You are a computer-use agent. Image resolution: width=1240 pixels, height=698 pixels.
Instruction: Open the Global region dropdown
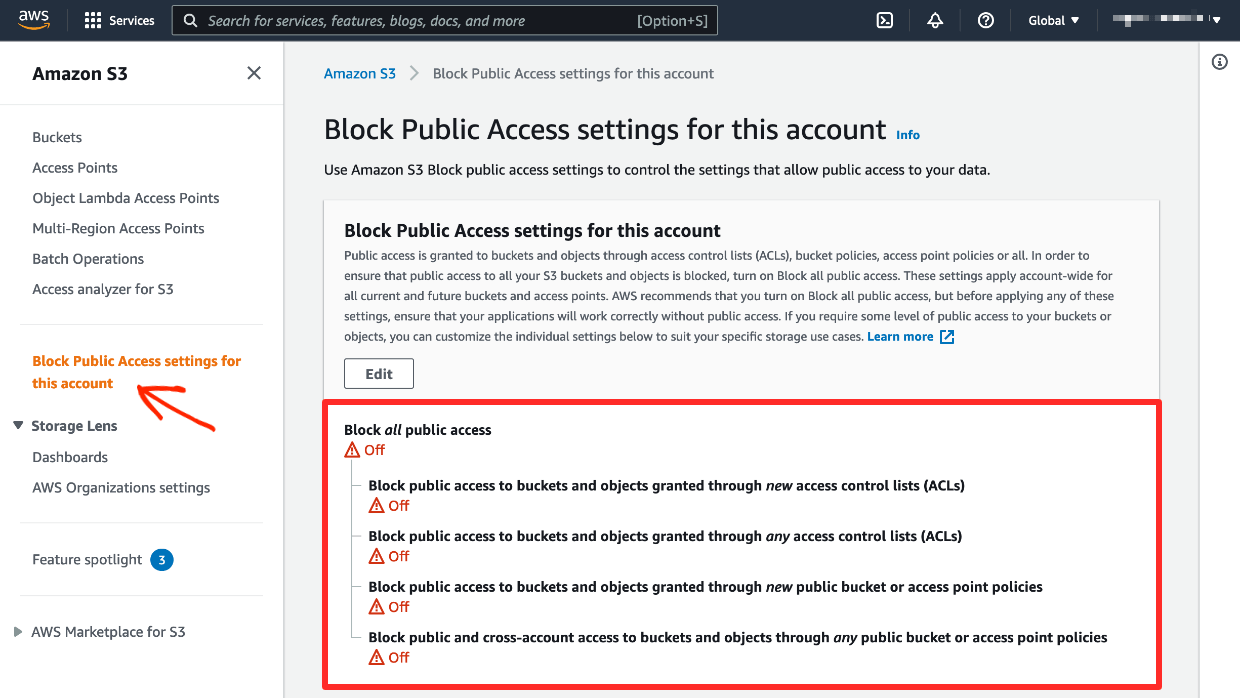click(x=1053, y=19)
